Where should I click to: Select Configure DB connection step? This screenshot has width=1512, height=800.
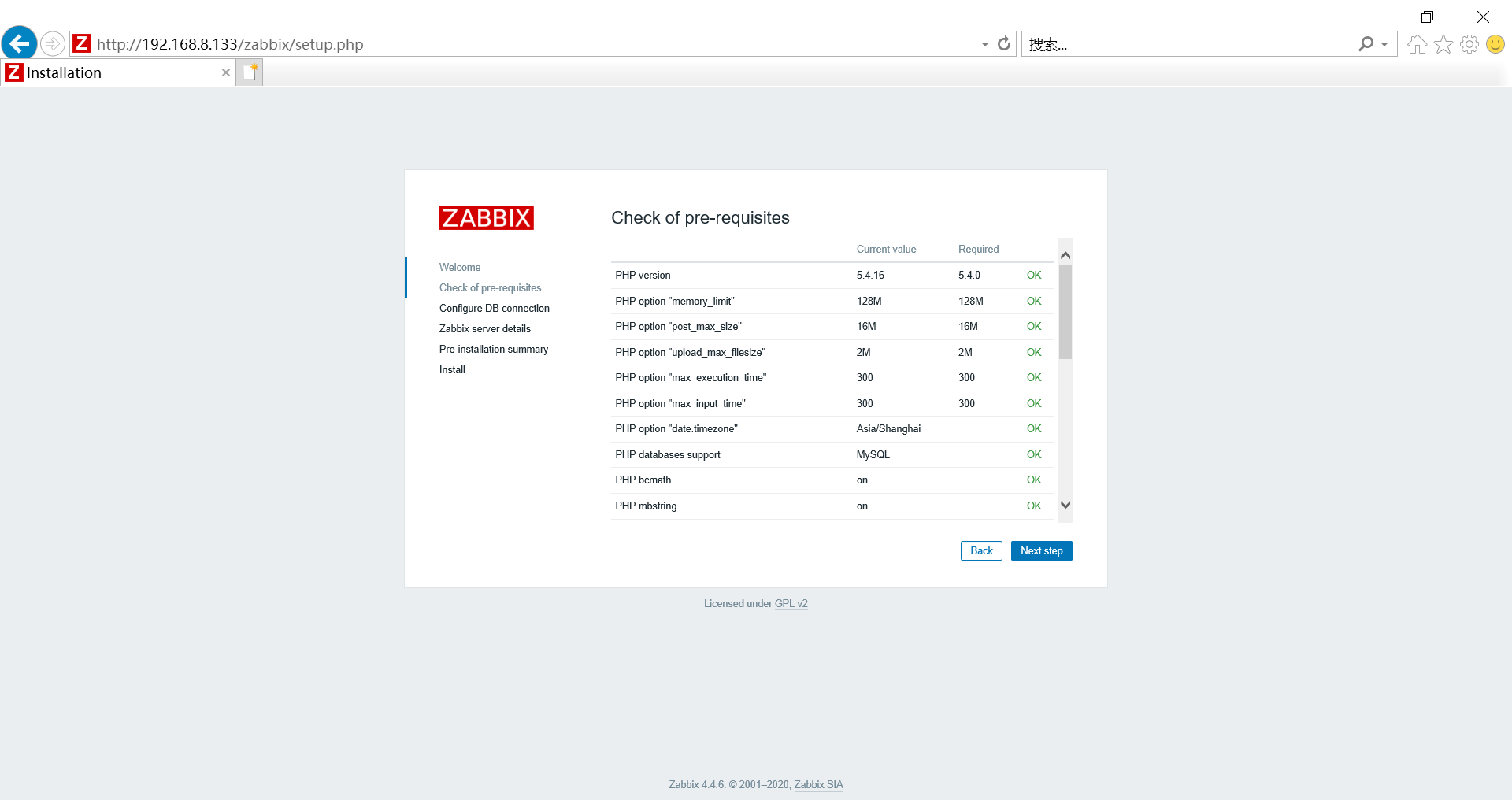[x=495, y=309]
